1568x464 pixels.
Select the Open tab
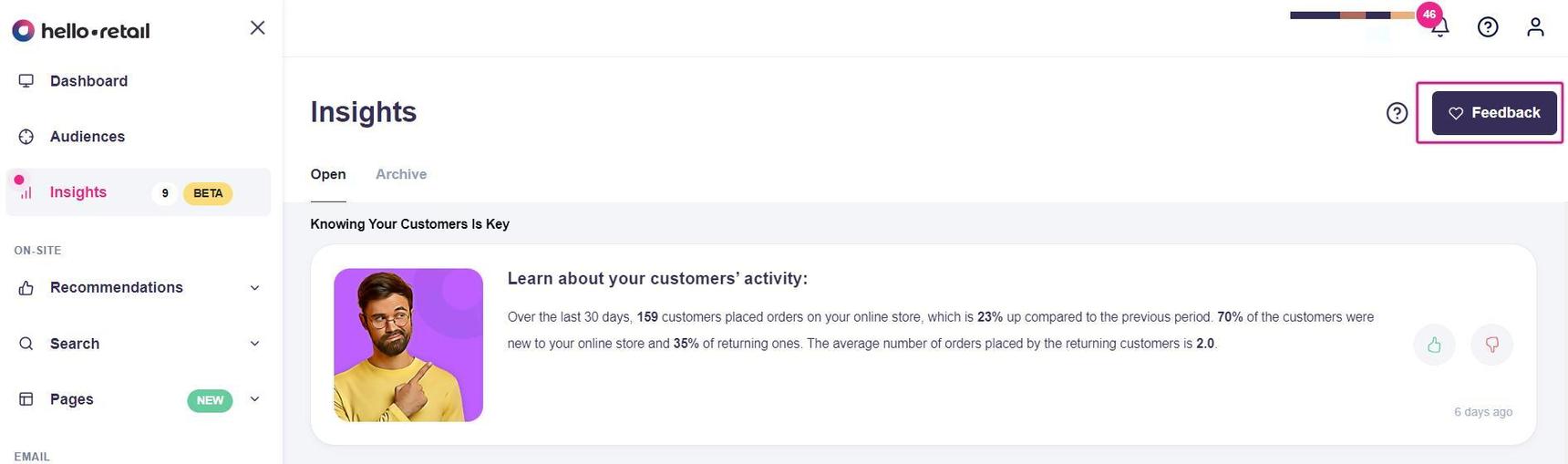pos(328,174)
